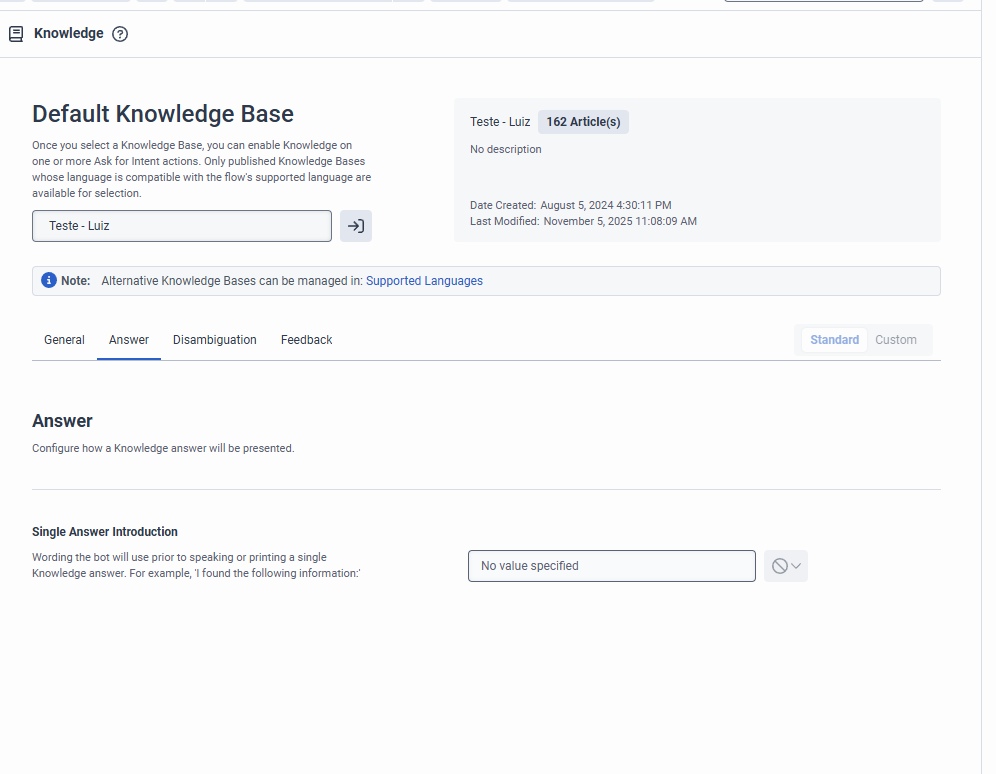This screenshot has width=996, height=774.
Task: Click the 162 Article(s) badge
Action: click(583, 122)
